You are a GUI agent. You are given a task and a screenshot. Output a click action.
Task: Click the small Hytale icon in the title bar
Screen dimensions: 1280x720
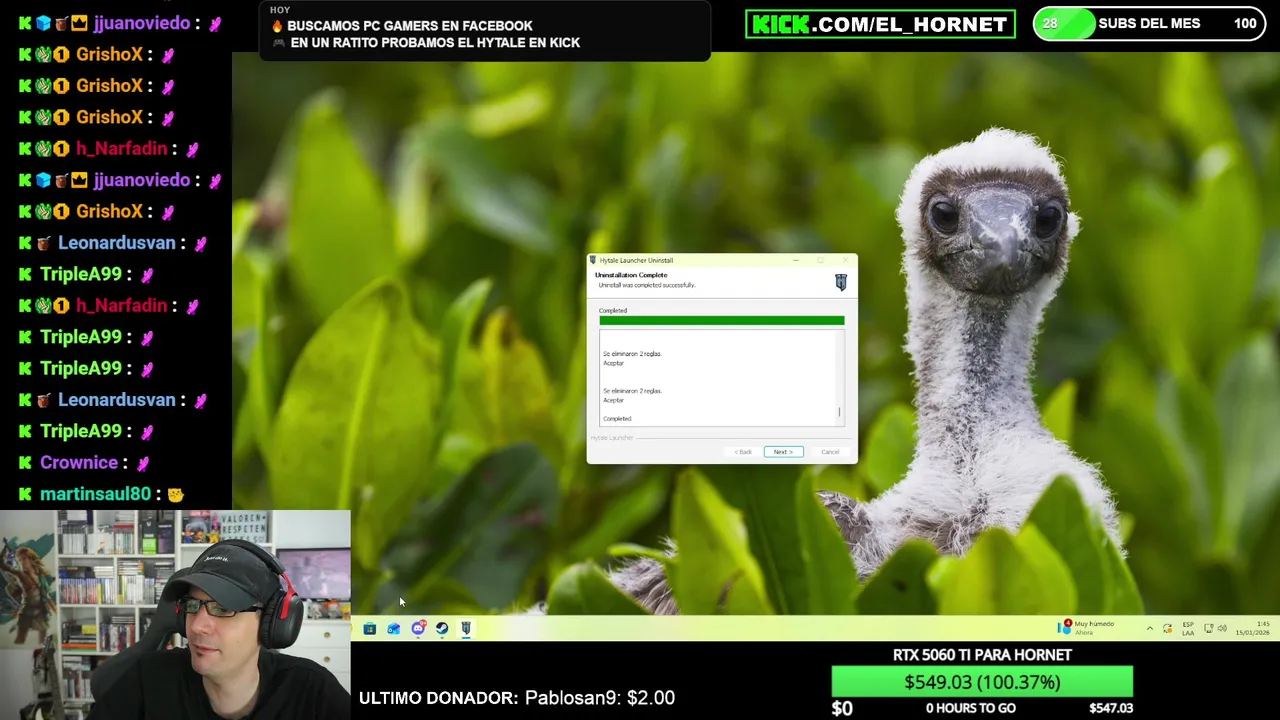(593, 260)
